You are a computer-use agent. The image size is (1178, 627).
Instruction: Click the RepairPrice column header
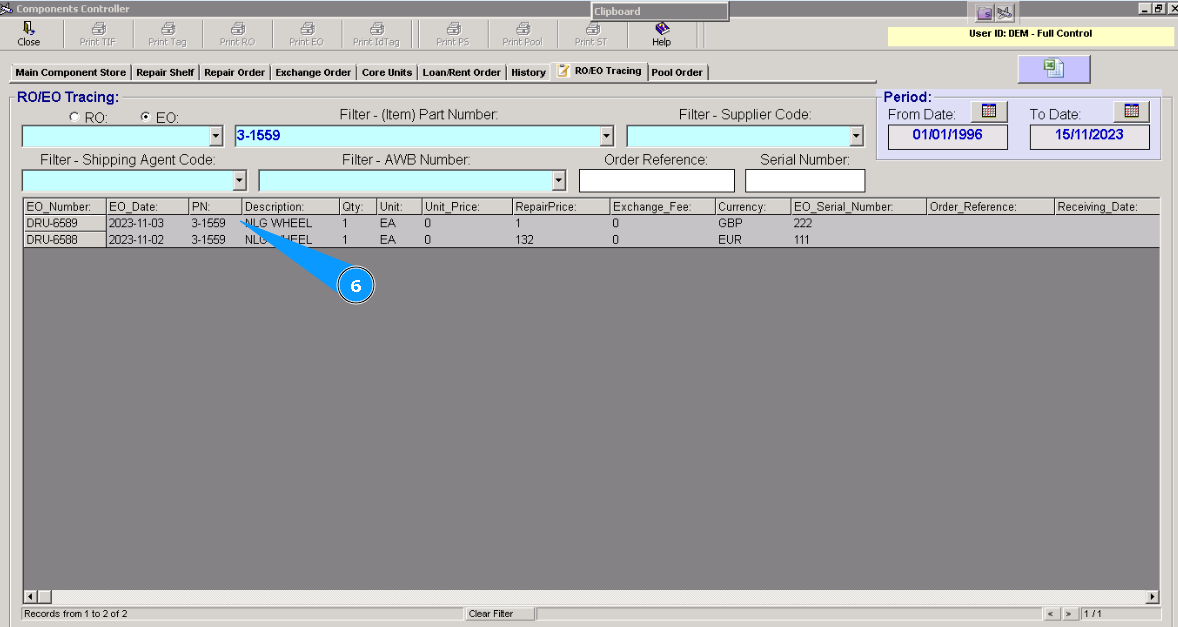click(x=560, y=206)
